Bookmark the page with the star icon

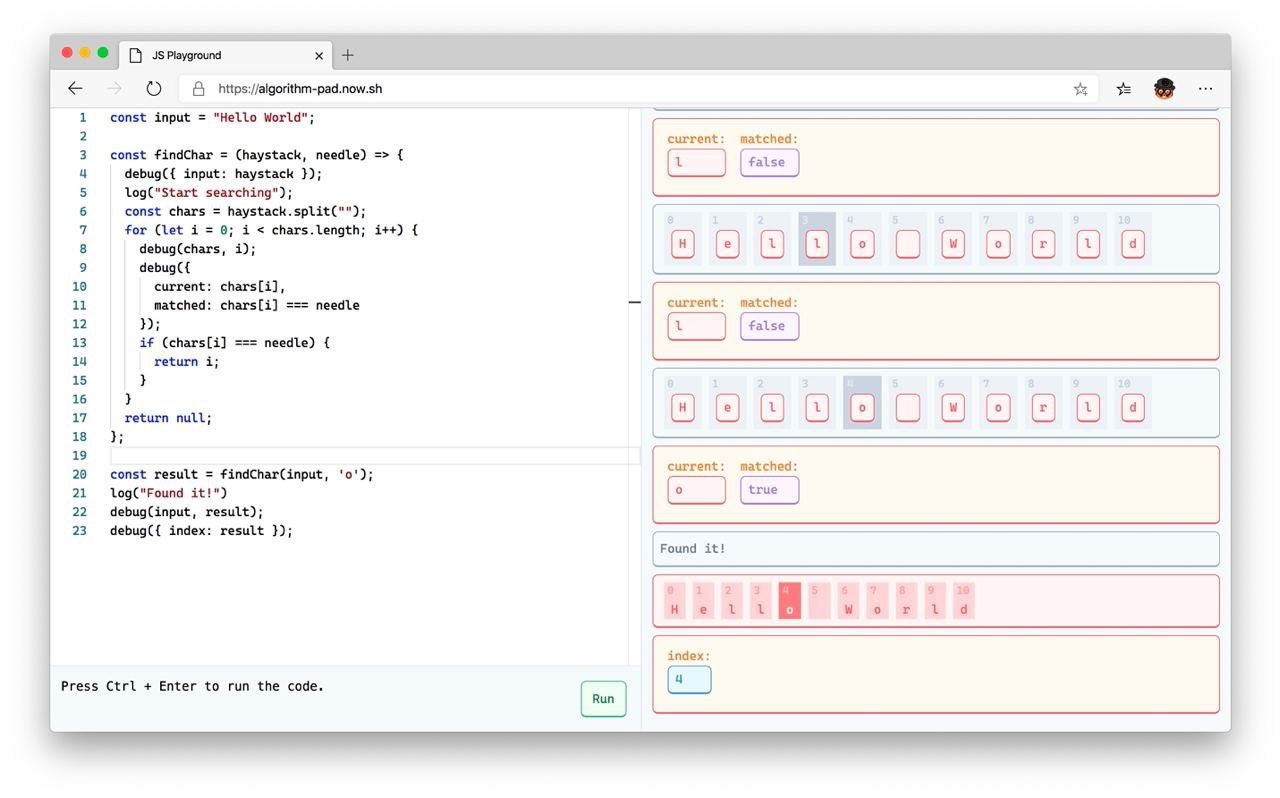(1080, 89)
